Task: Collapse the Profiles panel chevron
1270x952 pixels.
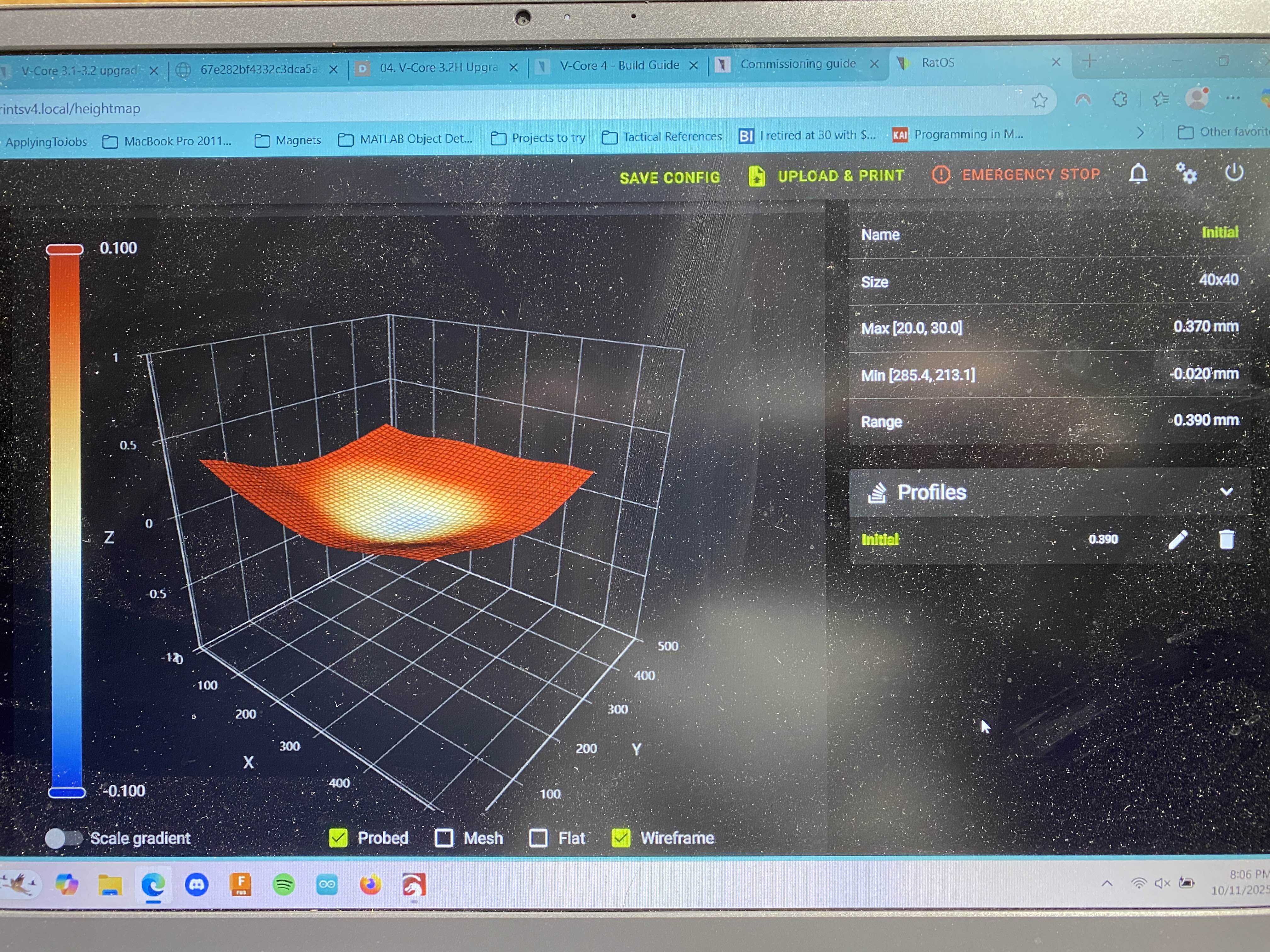Action: (1226, 492)
